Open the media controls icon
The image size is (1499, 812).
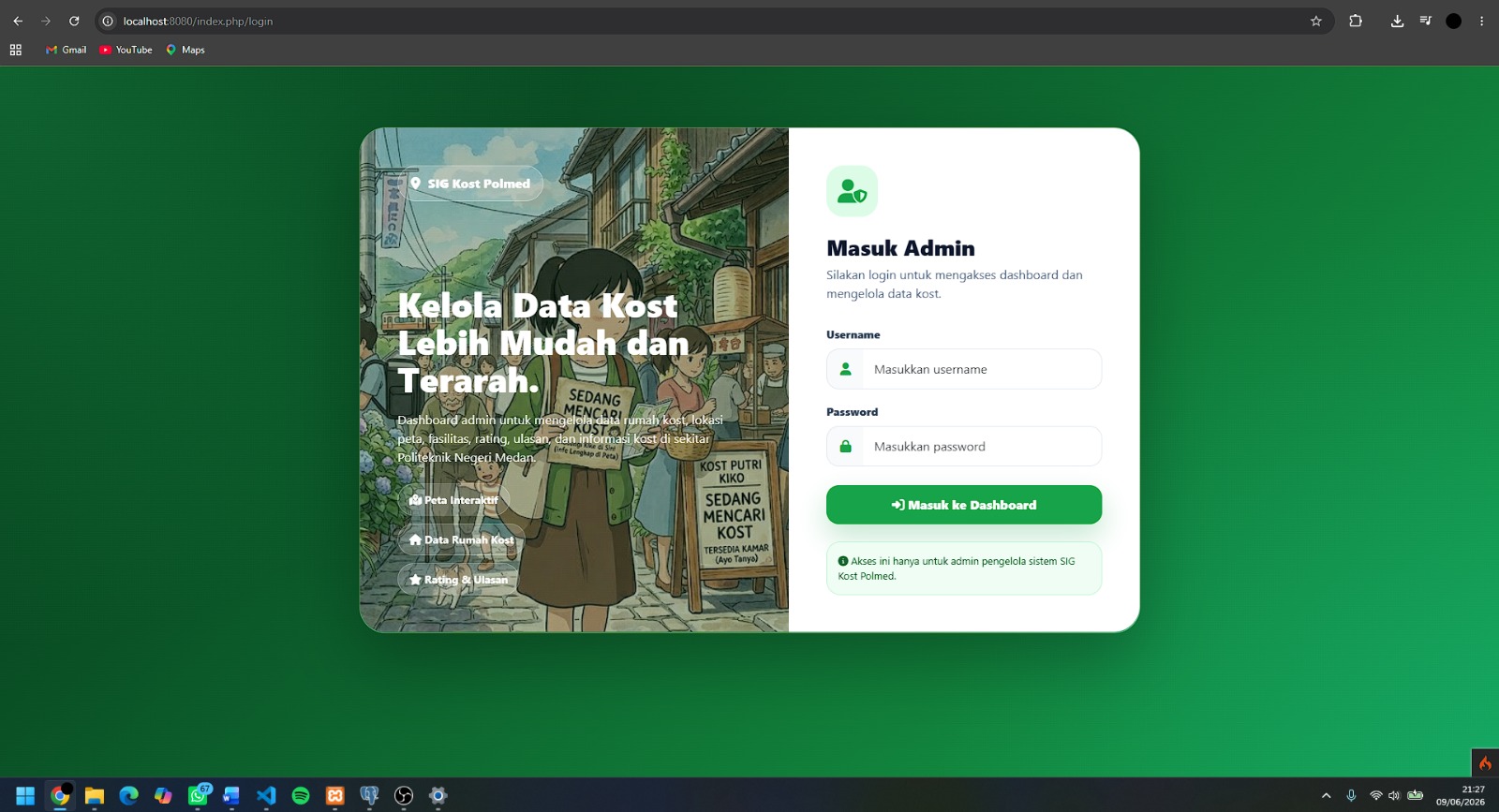[1425, 21]
